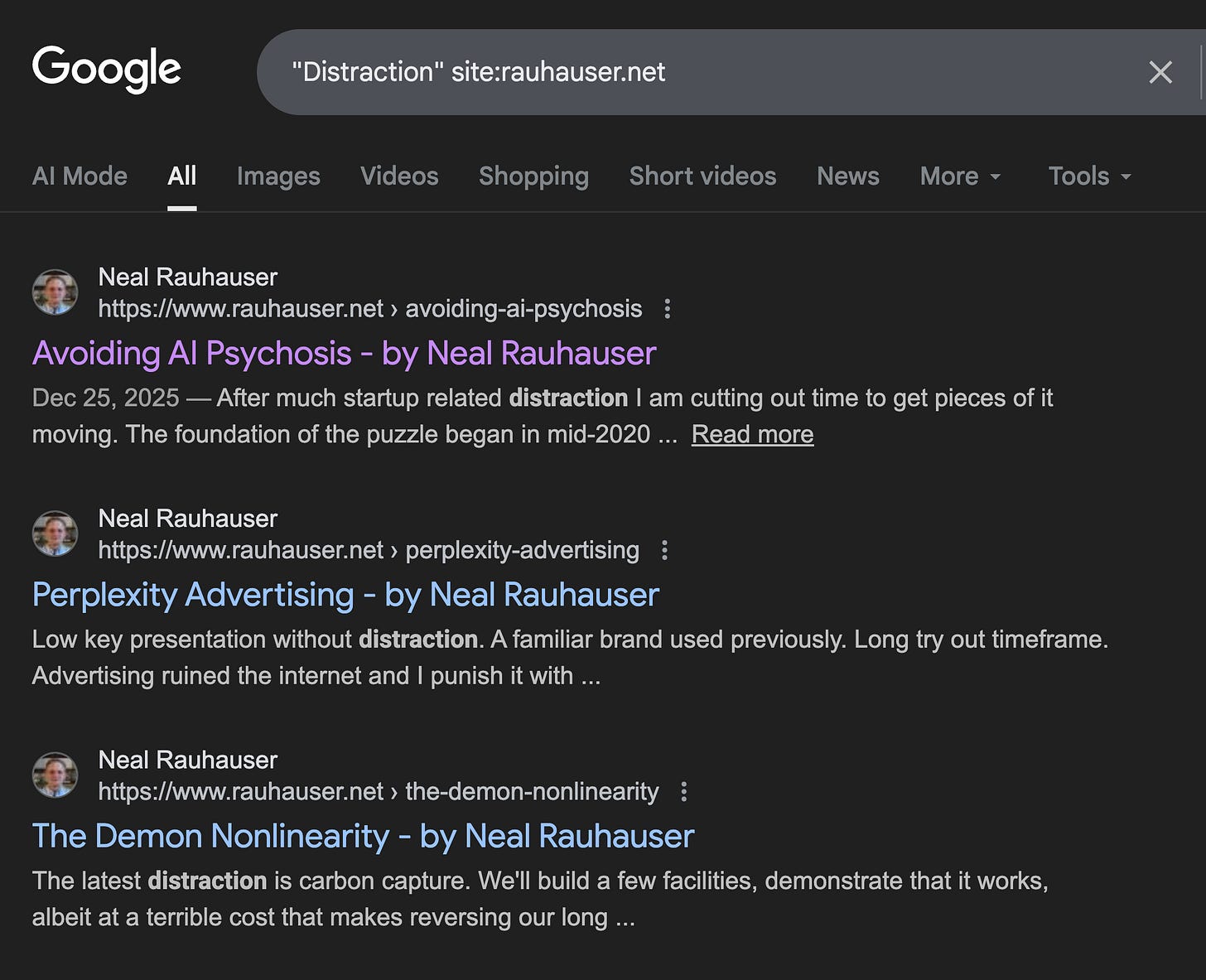Click Read more in the first result snippet
Screen dimensions: 1206x980
[752, 434]
